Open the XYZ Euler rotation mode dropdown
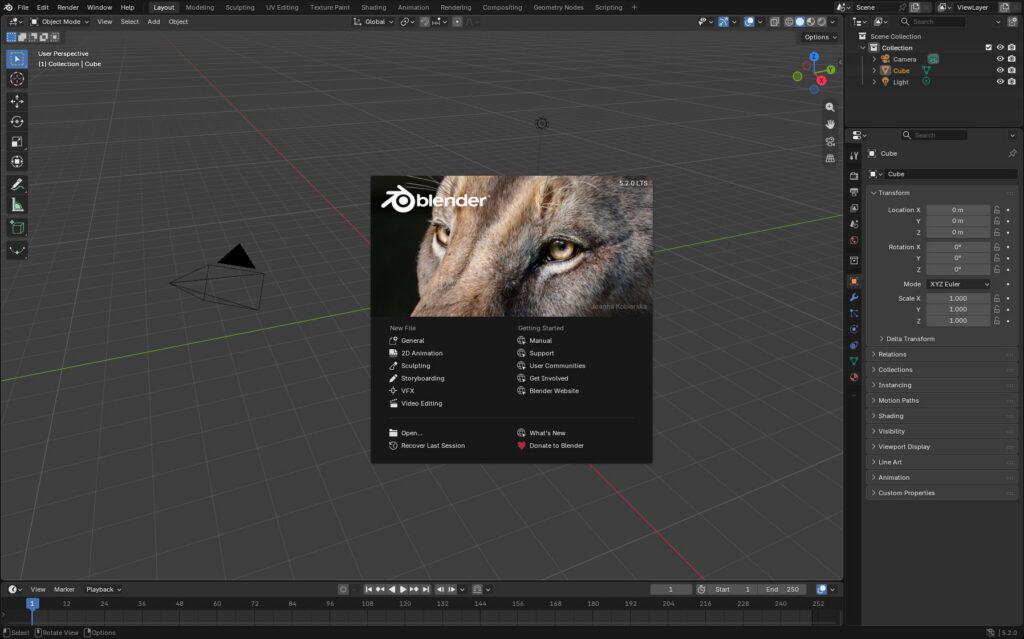 tap(958, 284)
